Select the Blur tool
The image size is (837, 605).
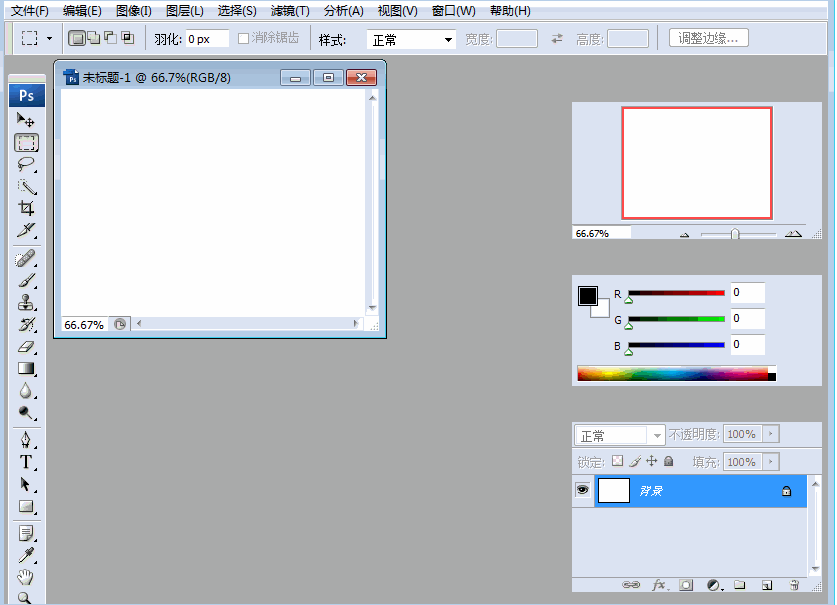26,390
